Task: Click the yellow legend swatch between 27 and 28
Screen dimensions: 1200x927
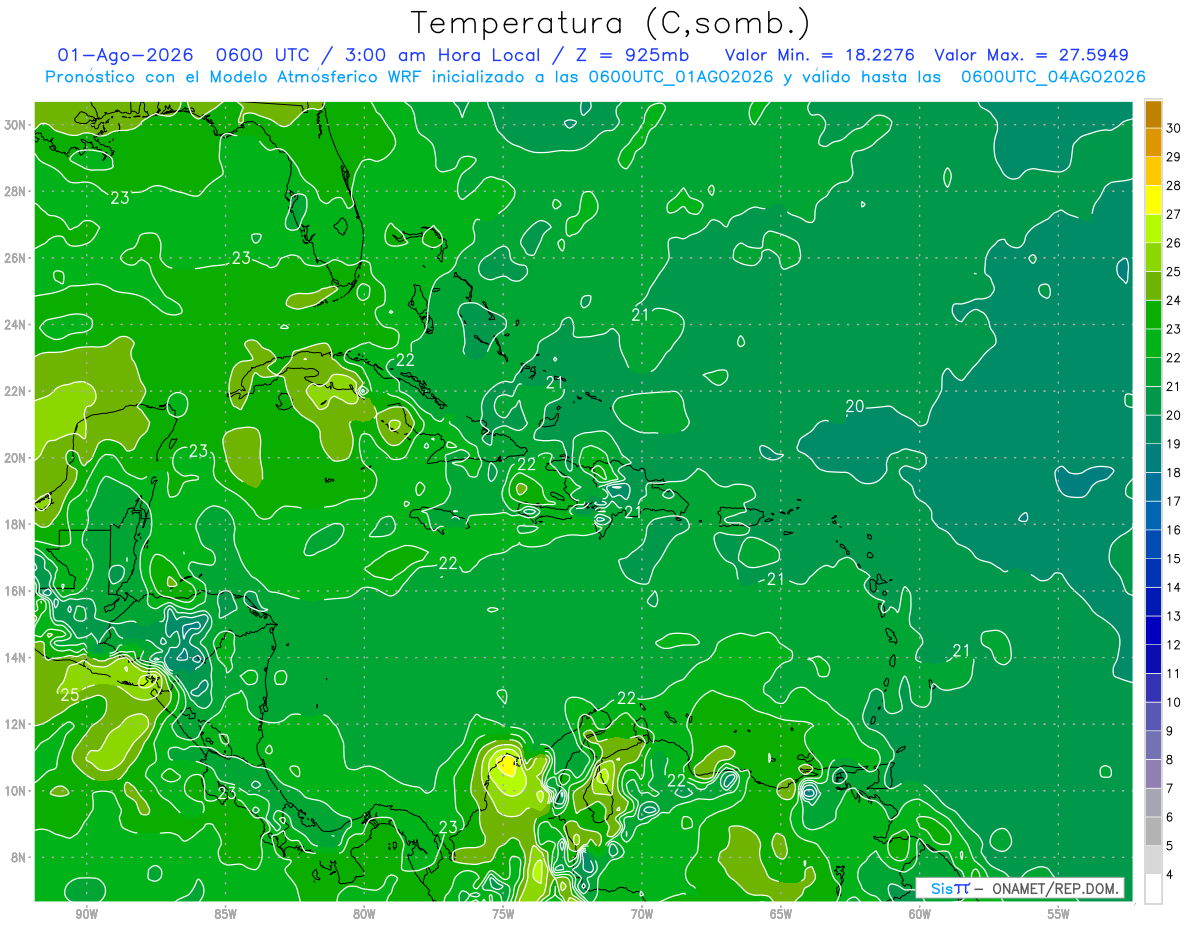Action: [x=1153, y=199]
